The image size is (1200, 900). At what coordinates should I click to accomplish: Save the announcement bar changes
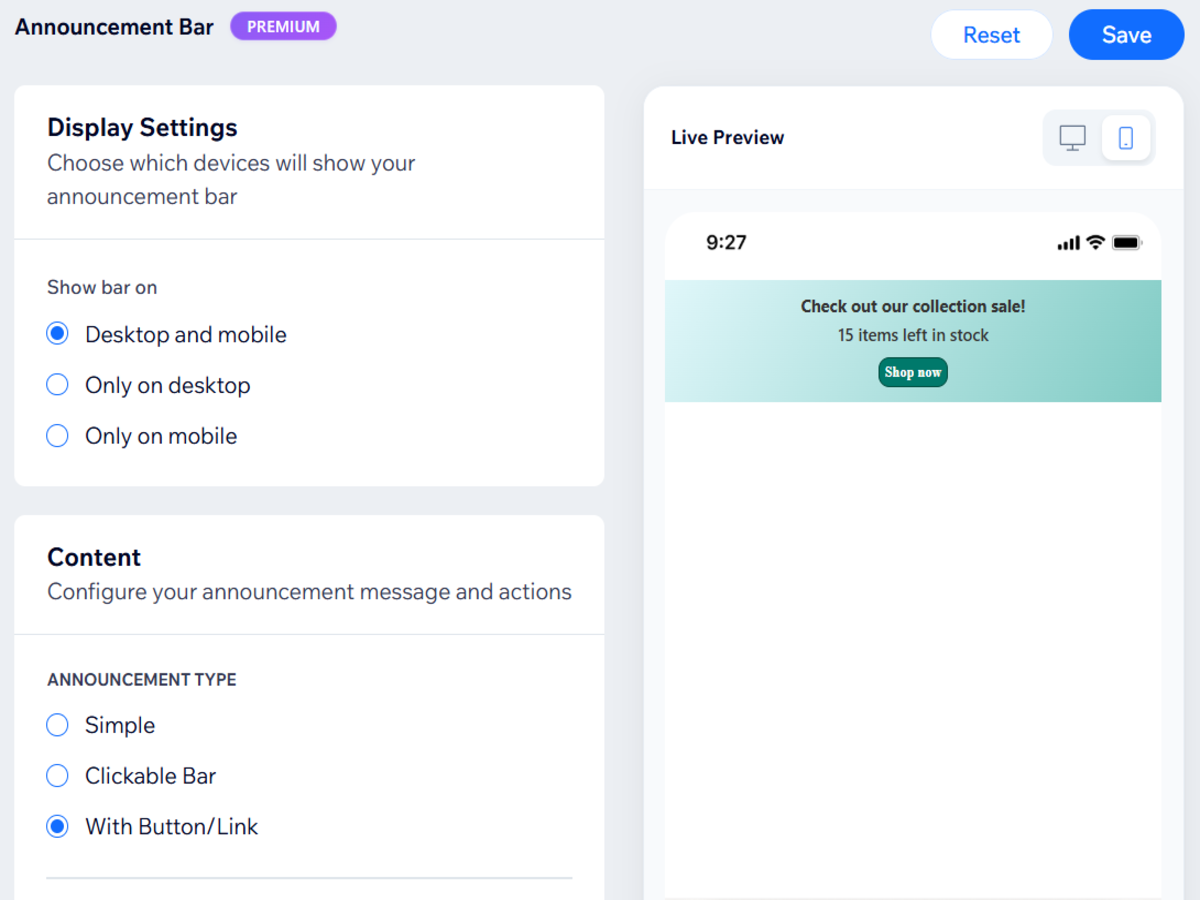tap(1126, 35)
